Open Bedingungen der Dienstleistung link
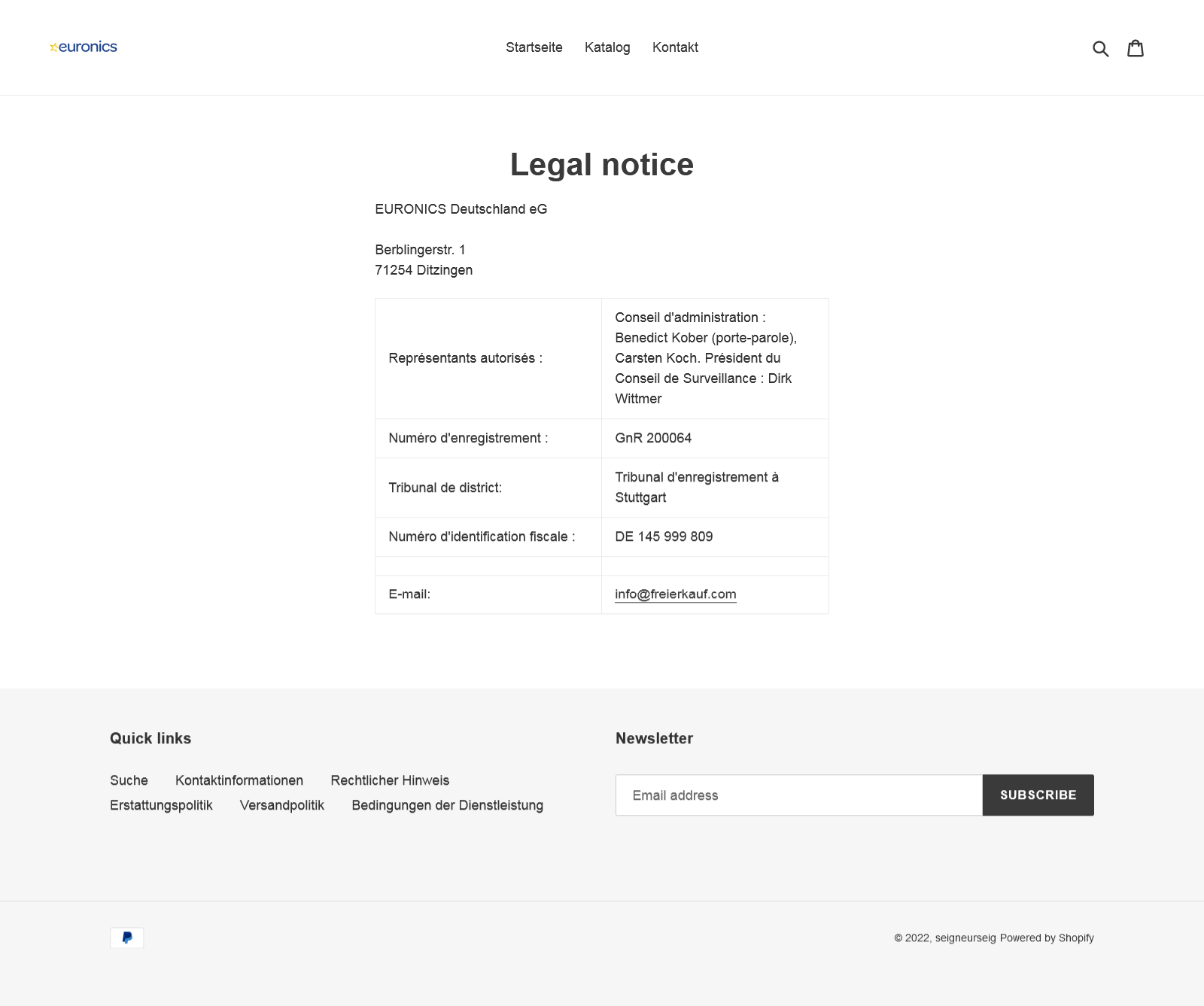 click(x=448, y=805)
